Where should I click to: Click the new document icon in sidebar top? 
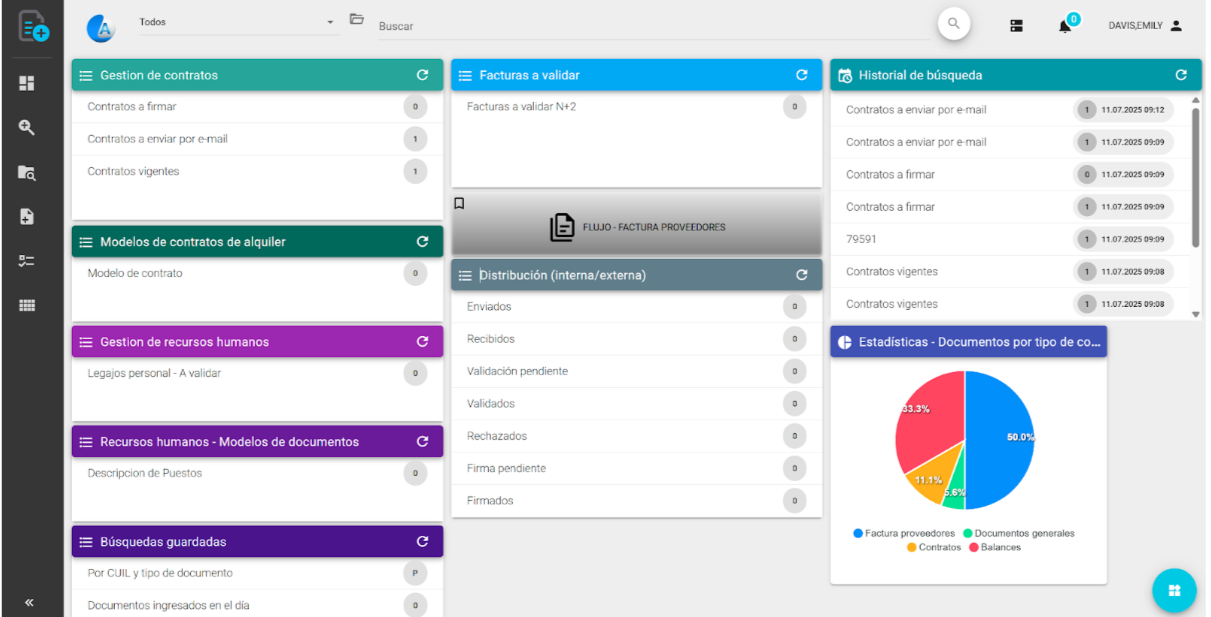coord(32,26)
